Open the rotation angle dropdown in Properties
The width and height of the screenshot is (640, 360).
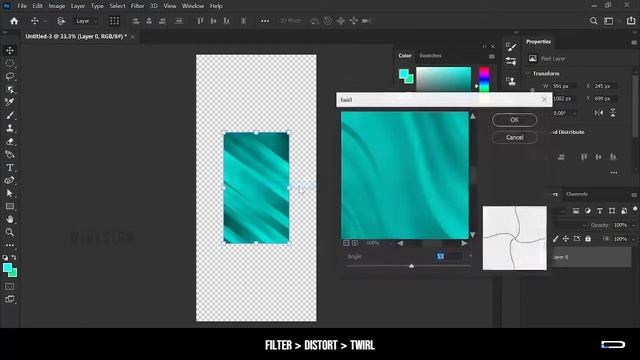tap(574, 113)
